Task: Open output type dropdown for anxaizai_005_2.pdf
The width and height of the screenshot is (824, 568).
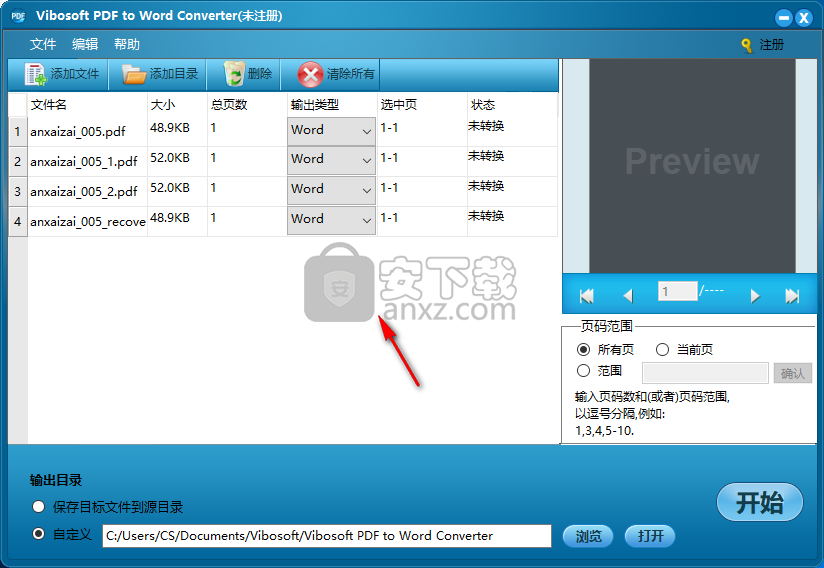Action: [x=332, y=190]
